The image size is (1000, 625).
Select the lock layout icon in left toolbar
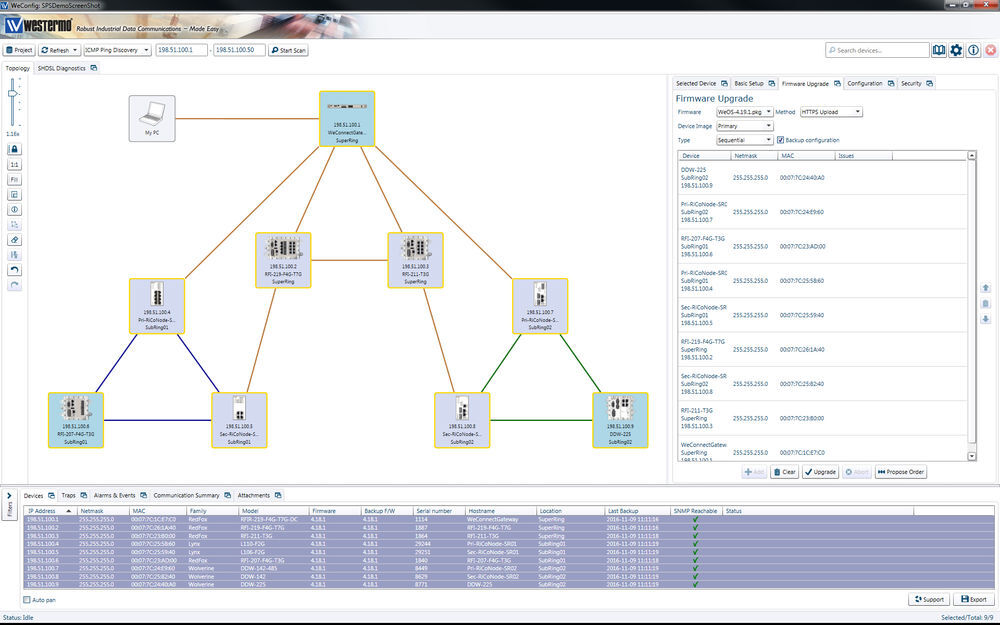(x=12, y=149)
